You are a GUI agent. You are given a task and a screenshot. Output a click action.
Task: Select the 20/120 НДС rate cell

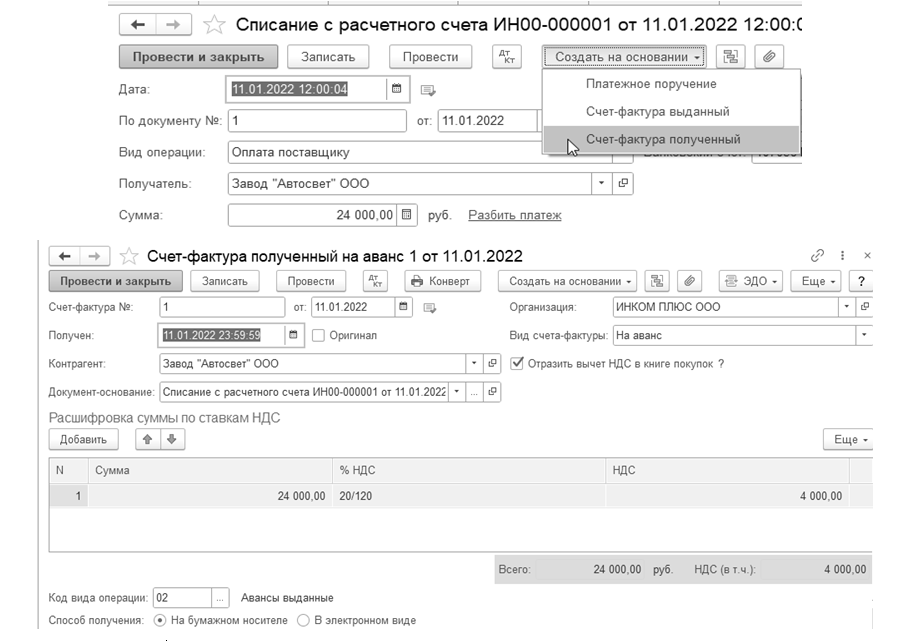click(469, 496)
